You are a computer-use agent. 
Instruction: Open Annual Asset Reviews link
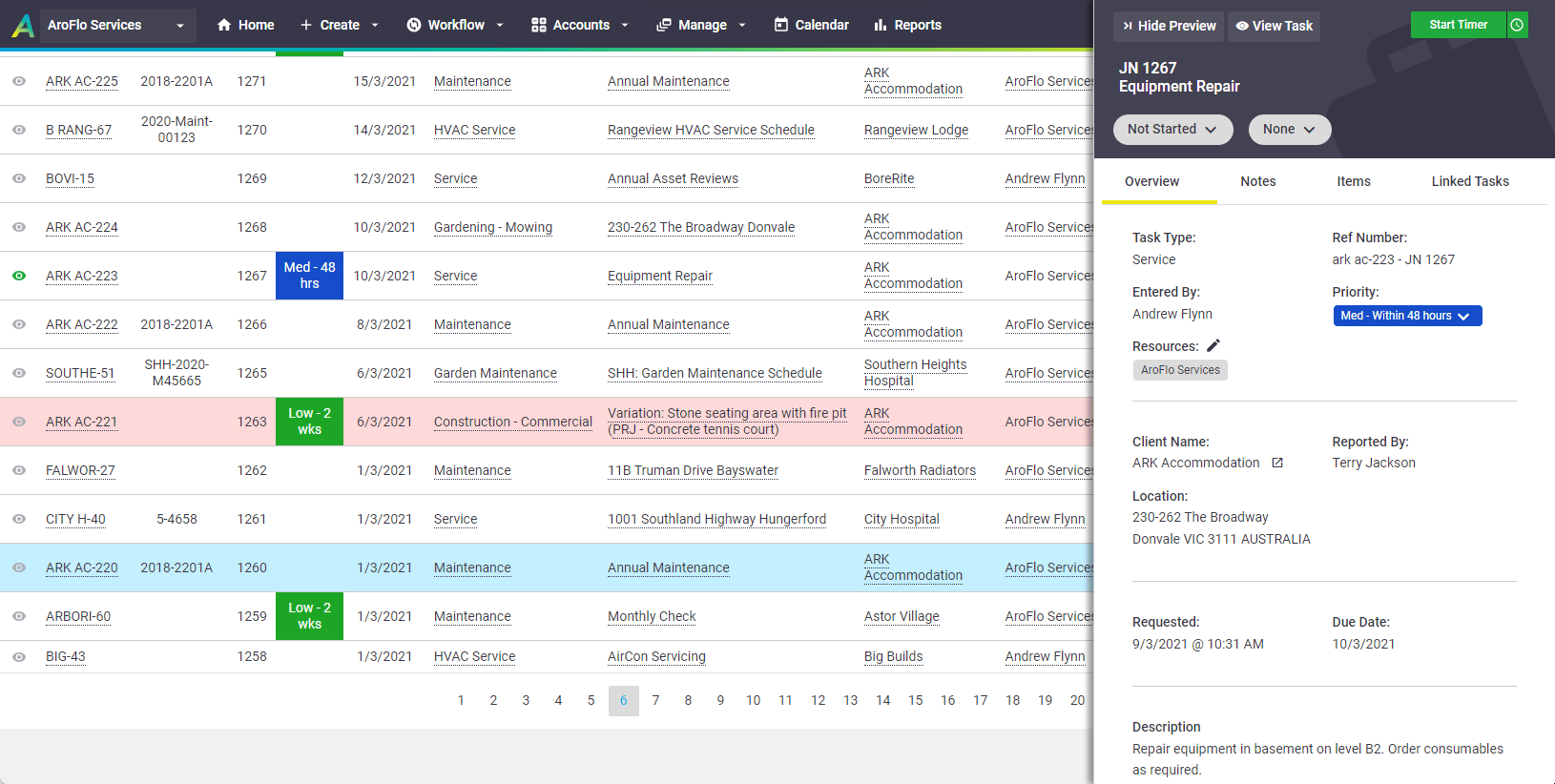pyautogui.click(x=673, y=178)
